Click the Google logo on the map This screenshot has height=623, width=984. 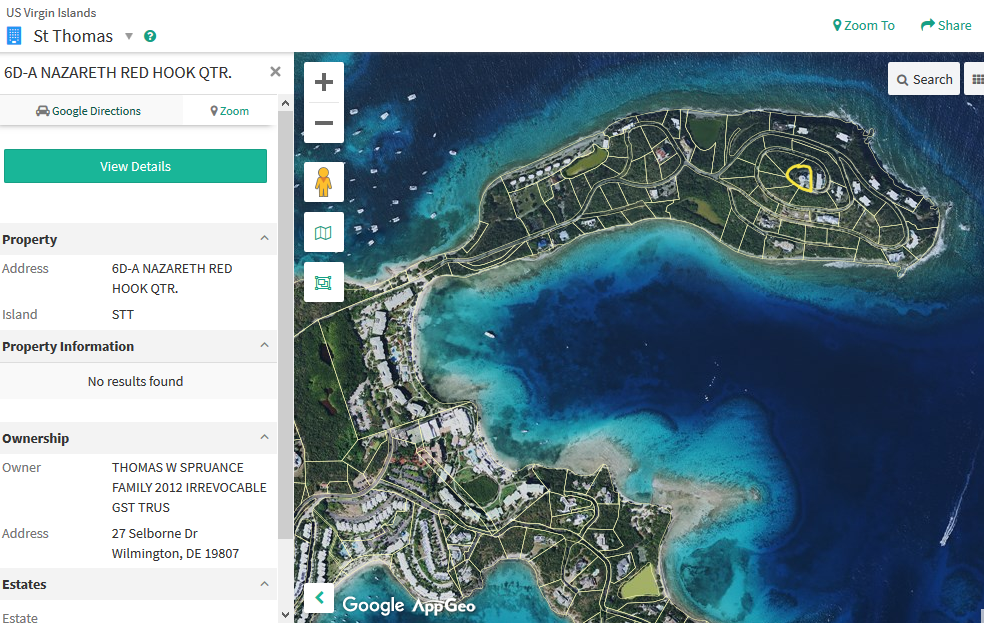pyautogui.click(x=373, y=605)
